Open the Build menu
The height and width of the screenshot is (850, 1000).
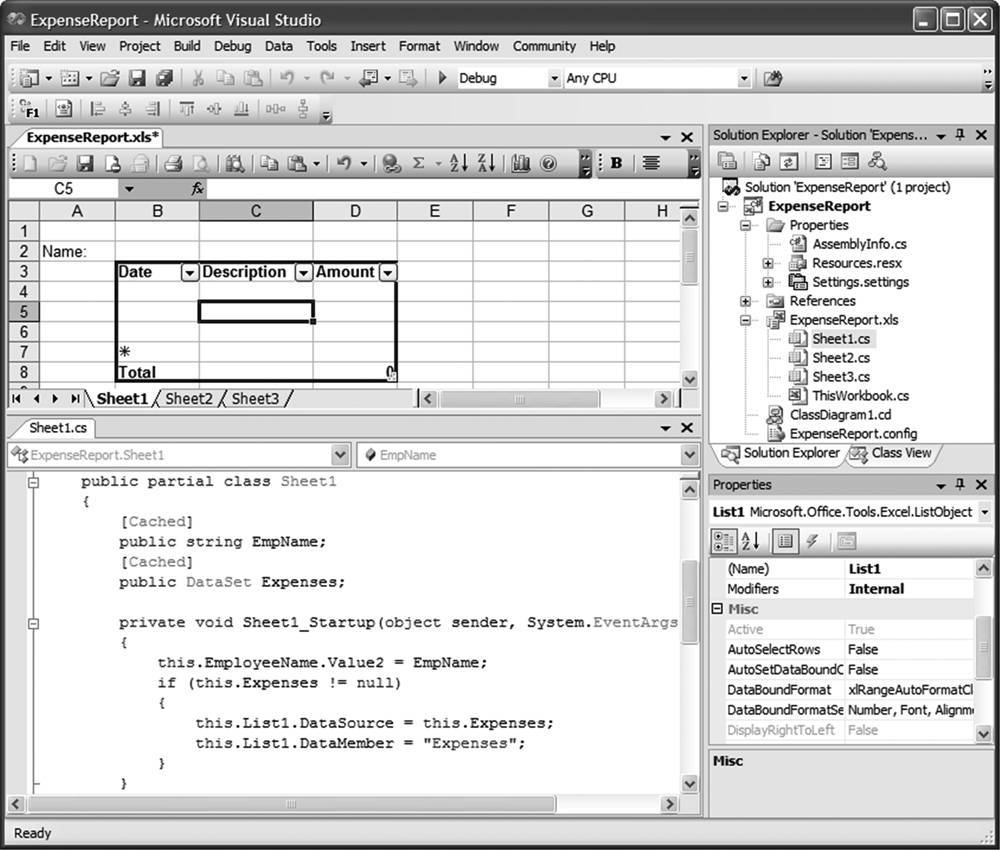pyautogui.click(x=187, y=46)
